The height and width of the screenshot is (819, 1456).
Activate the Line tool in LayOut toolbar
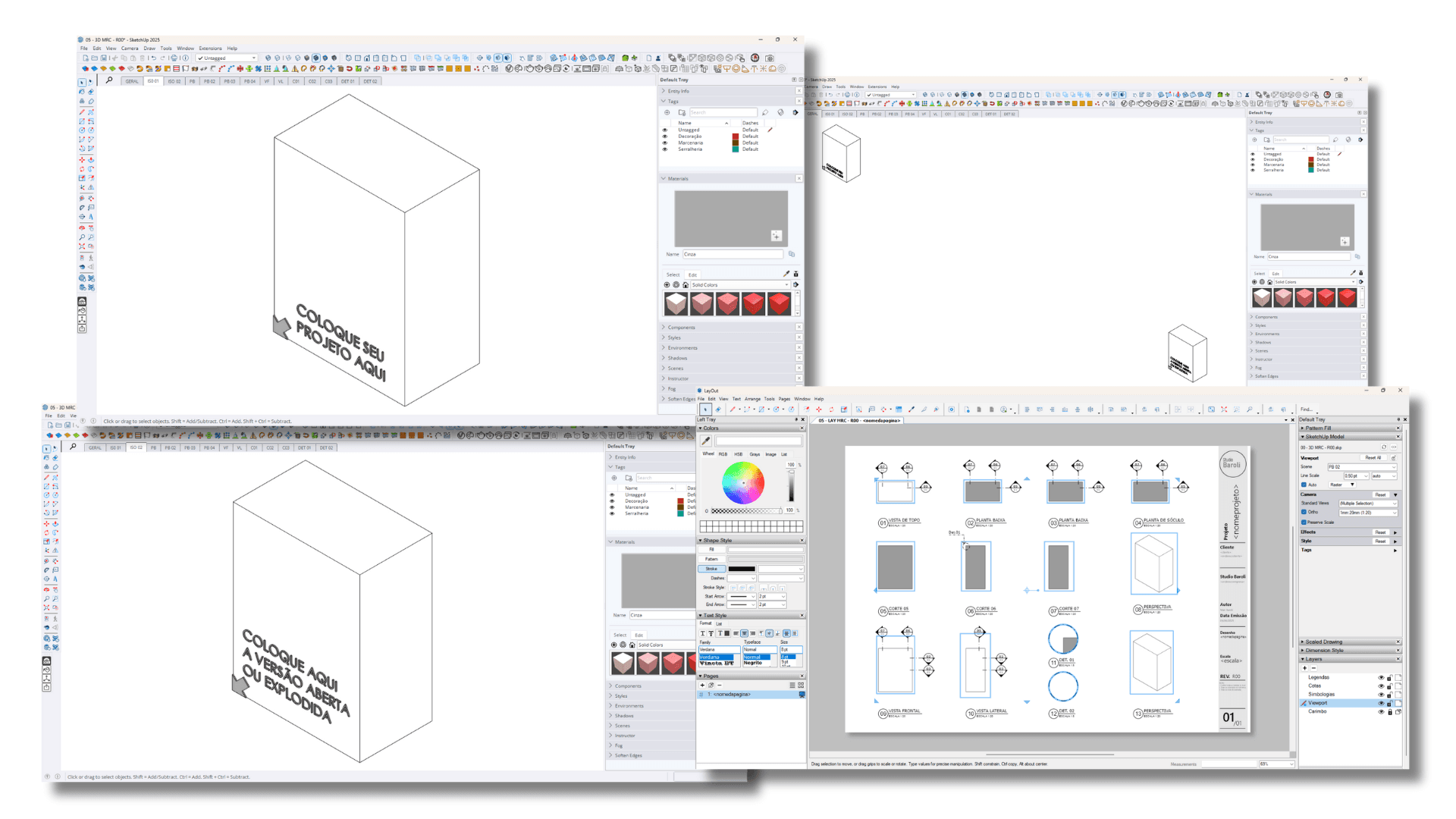tap(733, 409)
